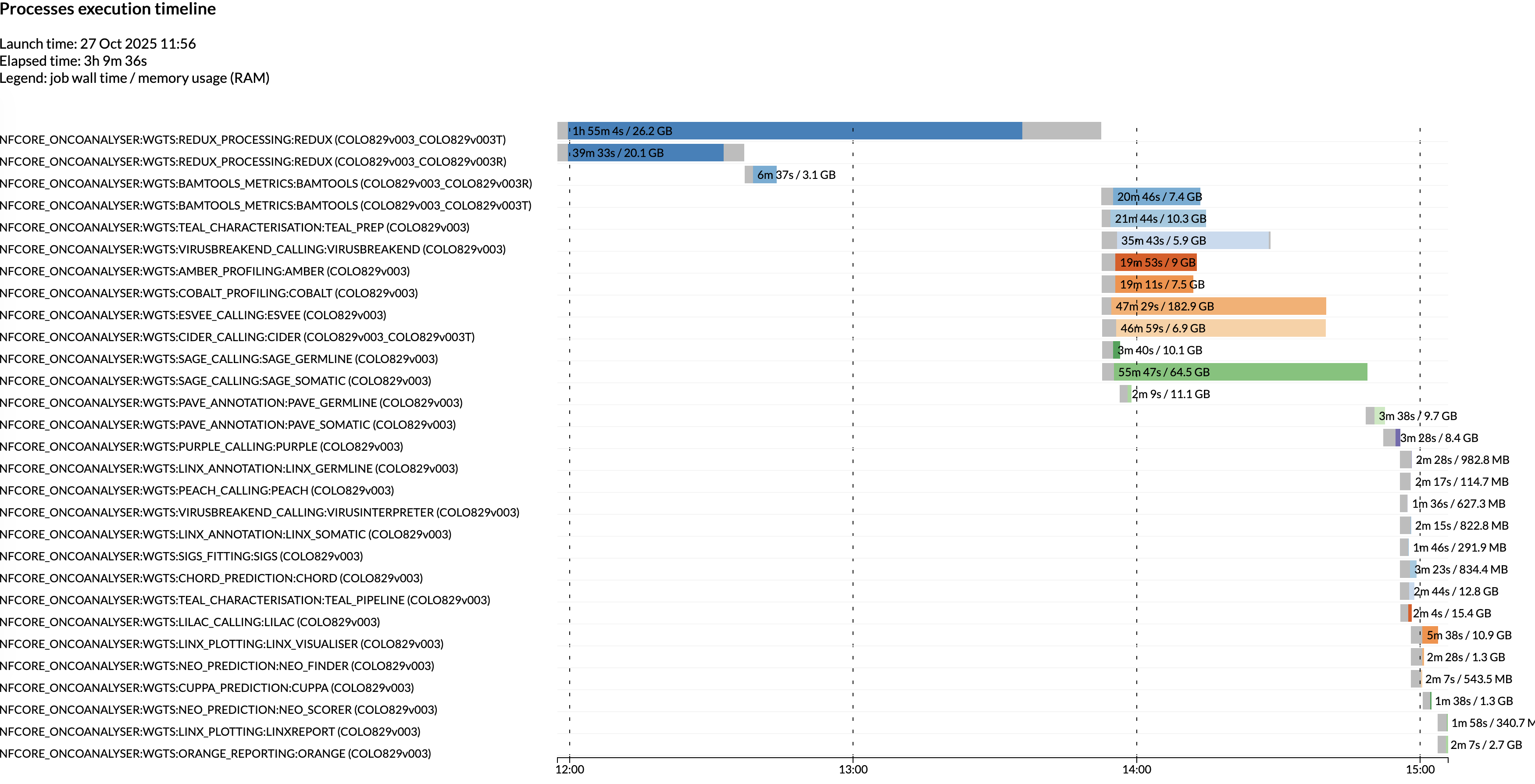The image size is (1535, 784).
Task: Click the PURPLE_CALLING process label
Action: [201, 447]
